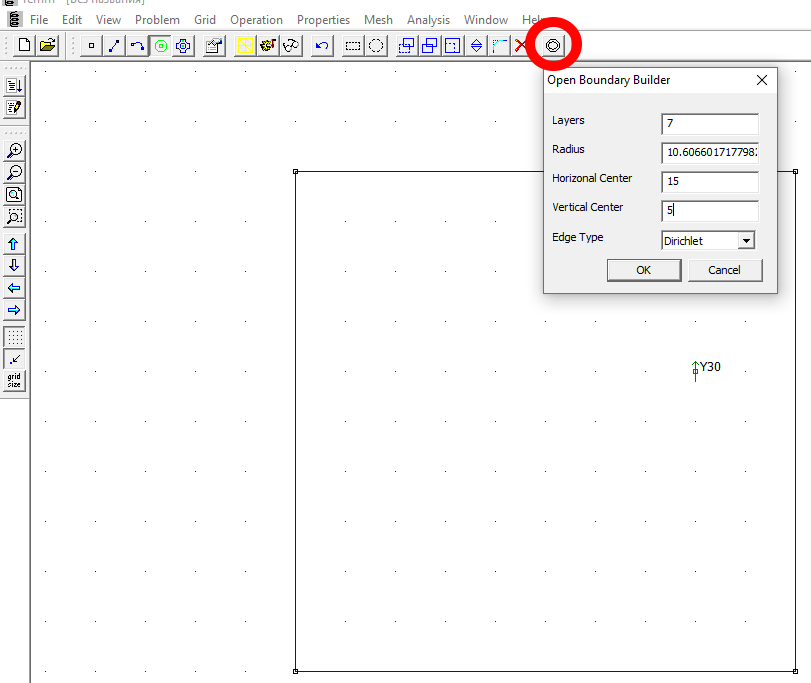
Task: Click the fillet (rounded corner) tool icon
Action: tap(499, 45)
